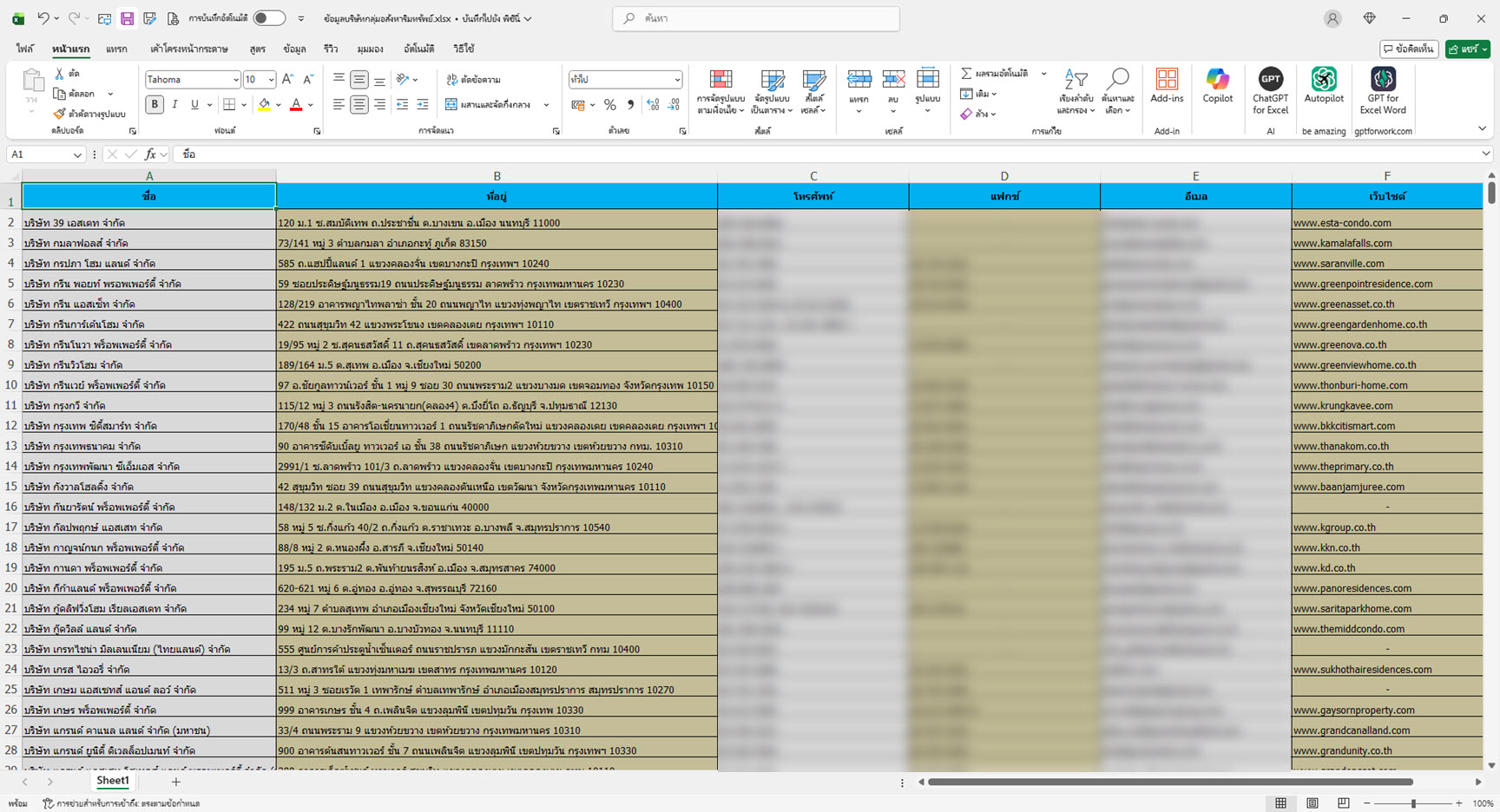
Task: Expand the number format combo box
Action: click(x=677, y=80)
